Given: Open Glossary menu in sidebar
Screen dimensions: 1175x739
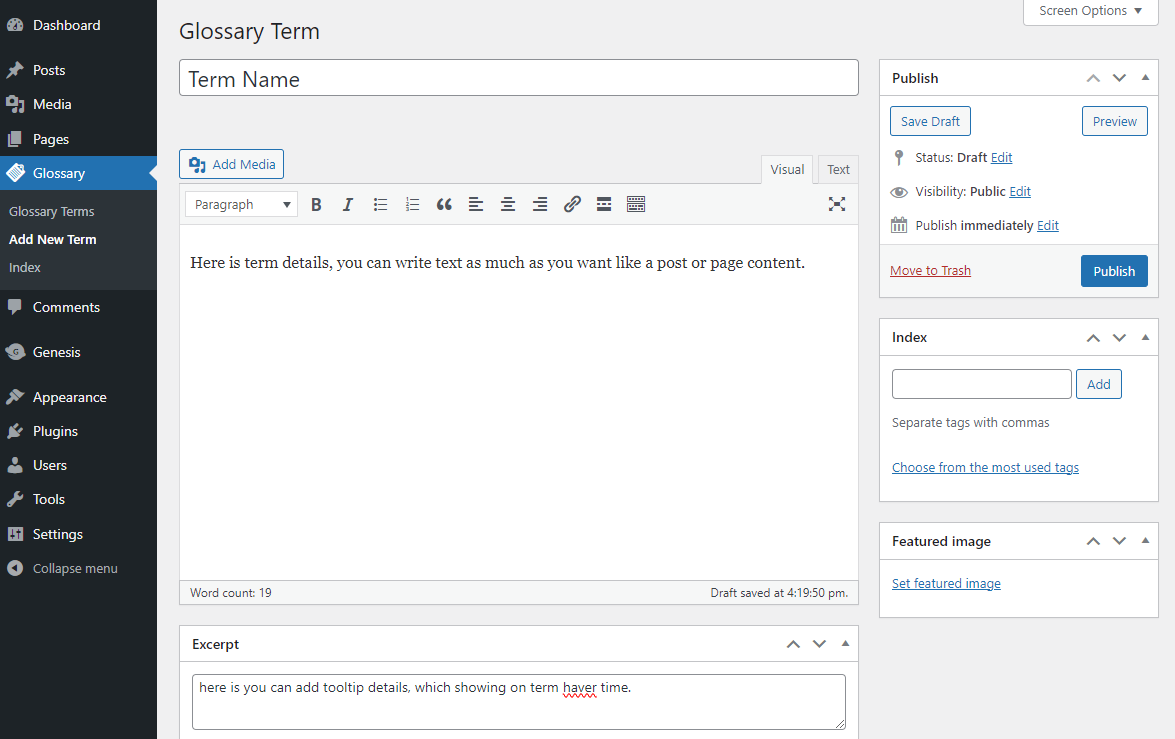Looking at the screenshot, I should point(79,173).
